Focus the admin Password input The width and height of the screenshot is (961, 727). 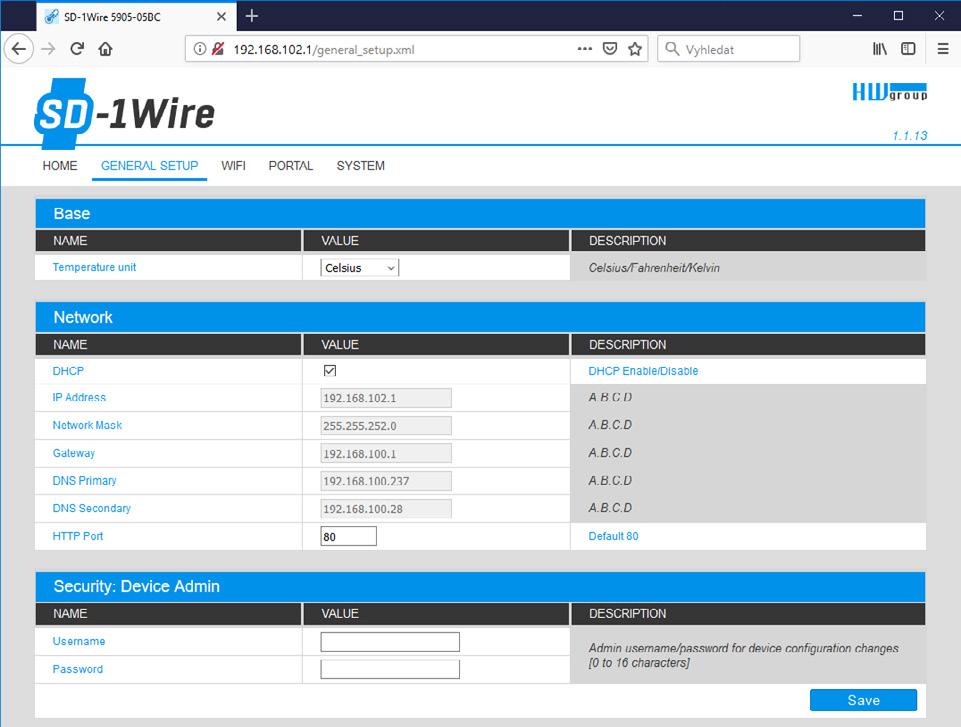[x=390, y=669]
